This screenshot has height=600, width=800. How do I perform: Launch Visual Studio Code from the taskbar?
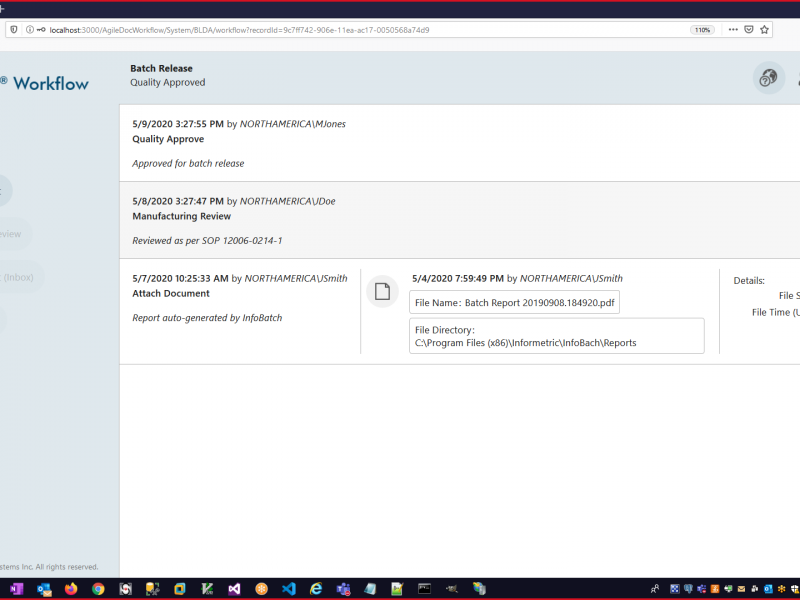point(289,589)
